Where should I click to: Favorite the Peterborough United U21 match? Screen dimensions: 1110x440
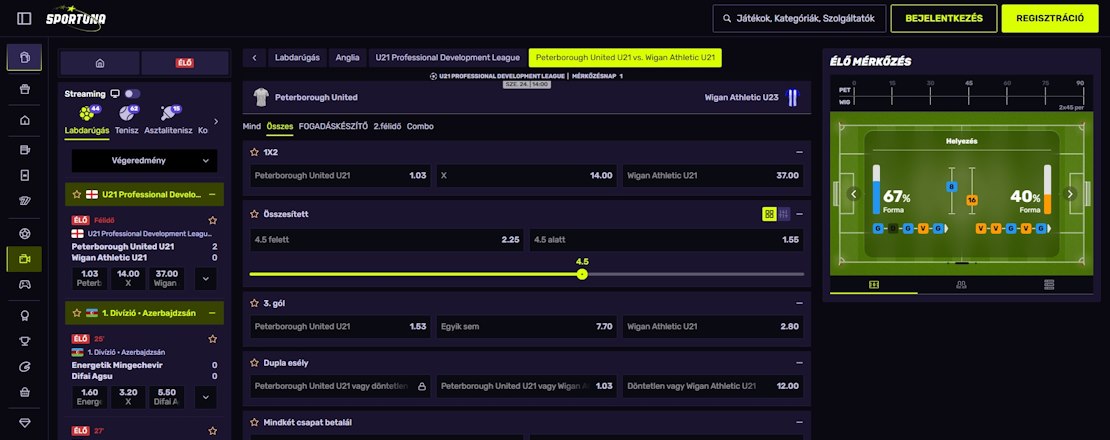(x=212, y=220)
